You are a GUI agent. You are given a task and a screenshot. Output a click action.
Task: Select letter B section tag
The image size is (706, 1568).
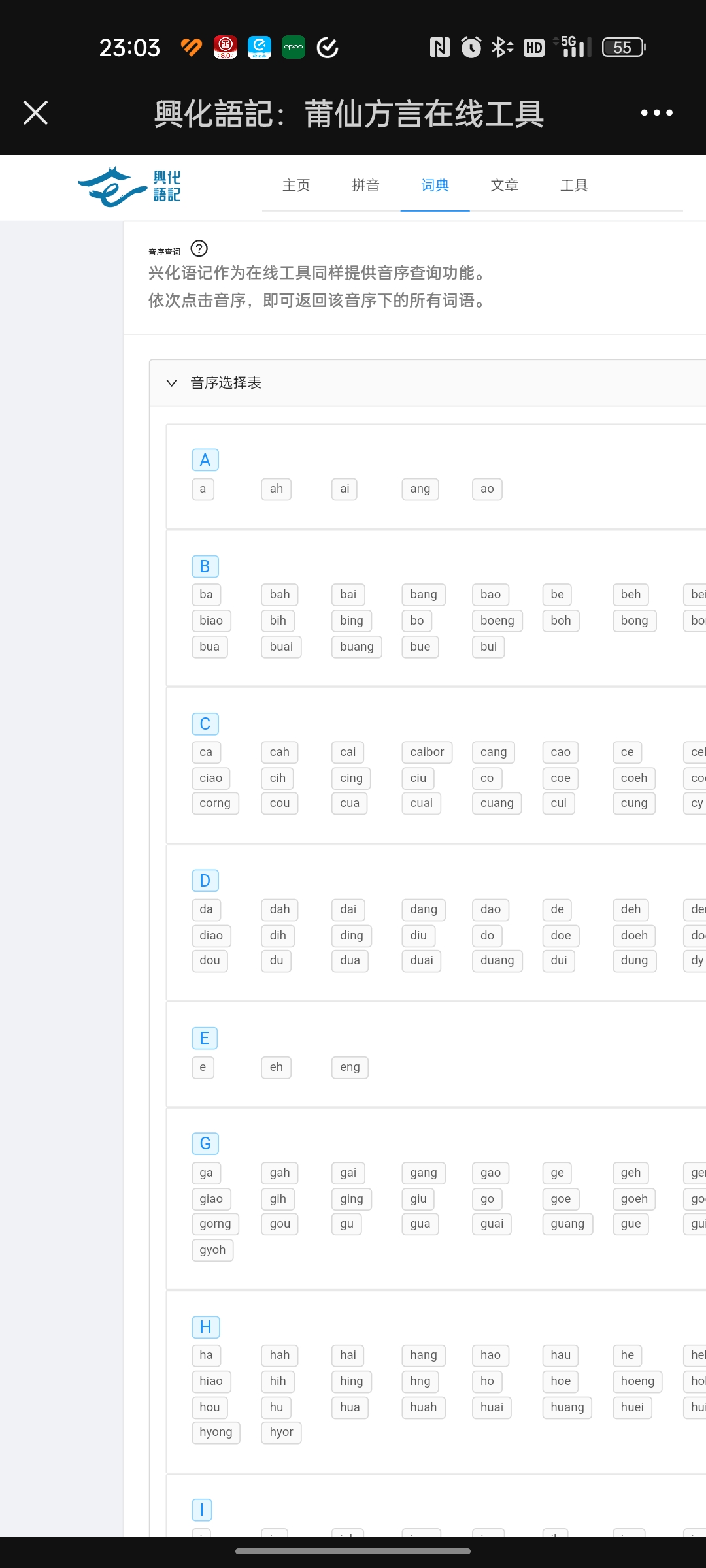pos(205,566)
